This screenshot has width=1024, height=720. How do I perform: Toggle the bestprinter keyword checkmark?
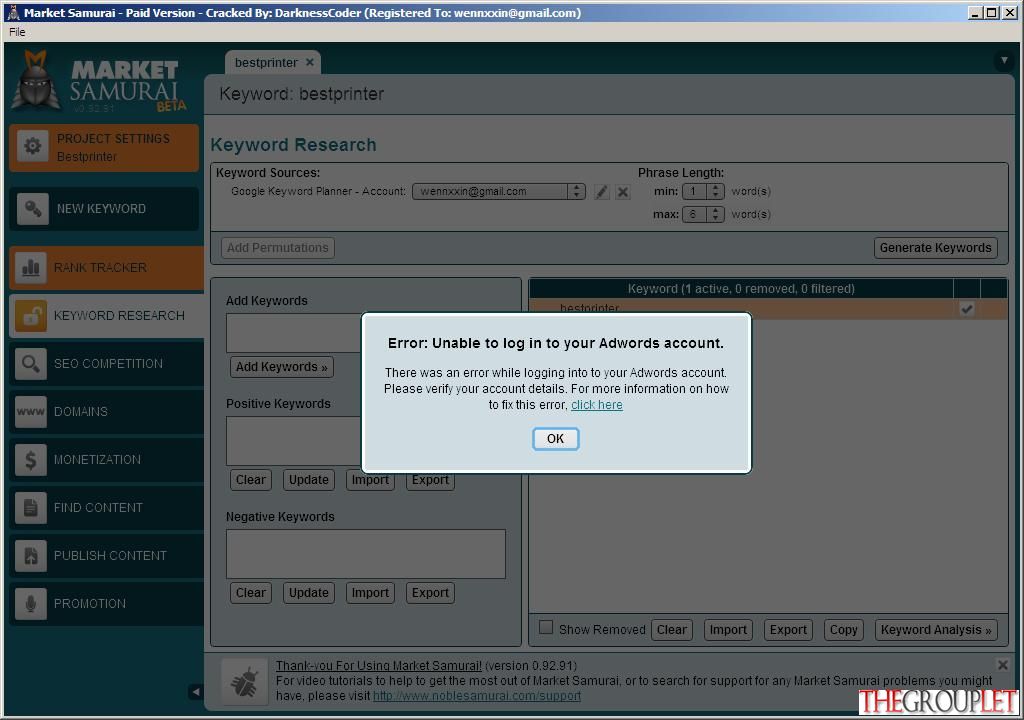click(x=967, y=309)
